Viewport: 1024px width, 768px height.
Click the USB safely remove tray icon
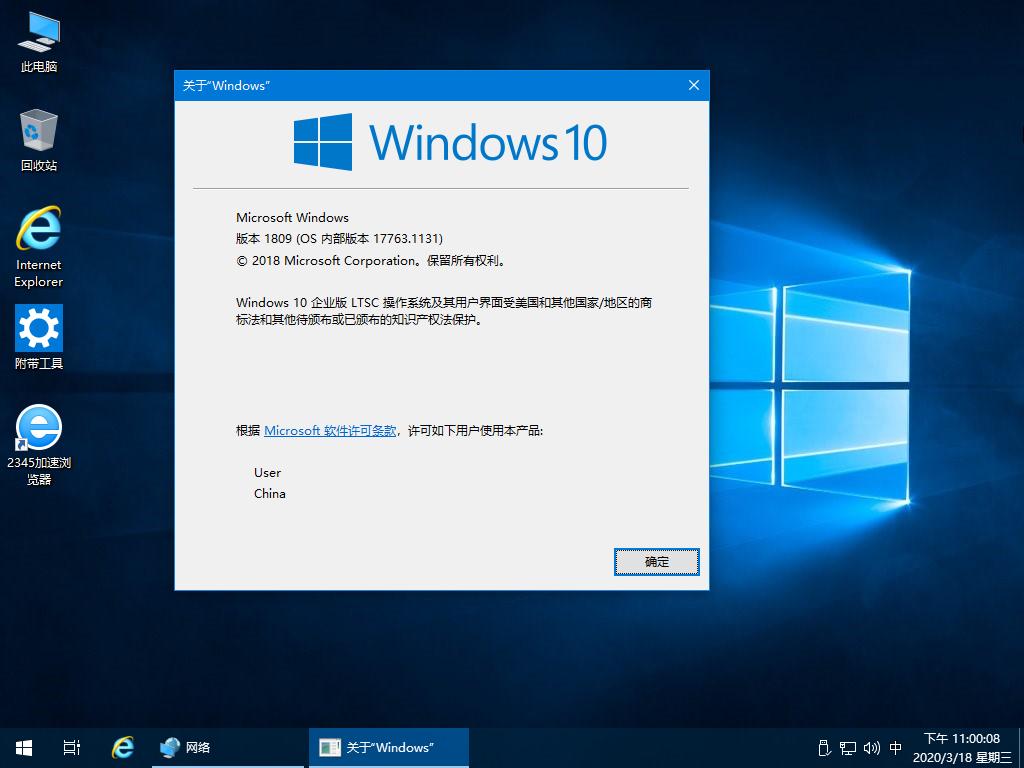click(824, 748)
